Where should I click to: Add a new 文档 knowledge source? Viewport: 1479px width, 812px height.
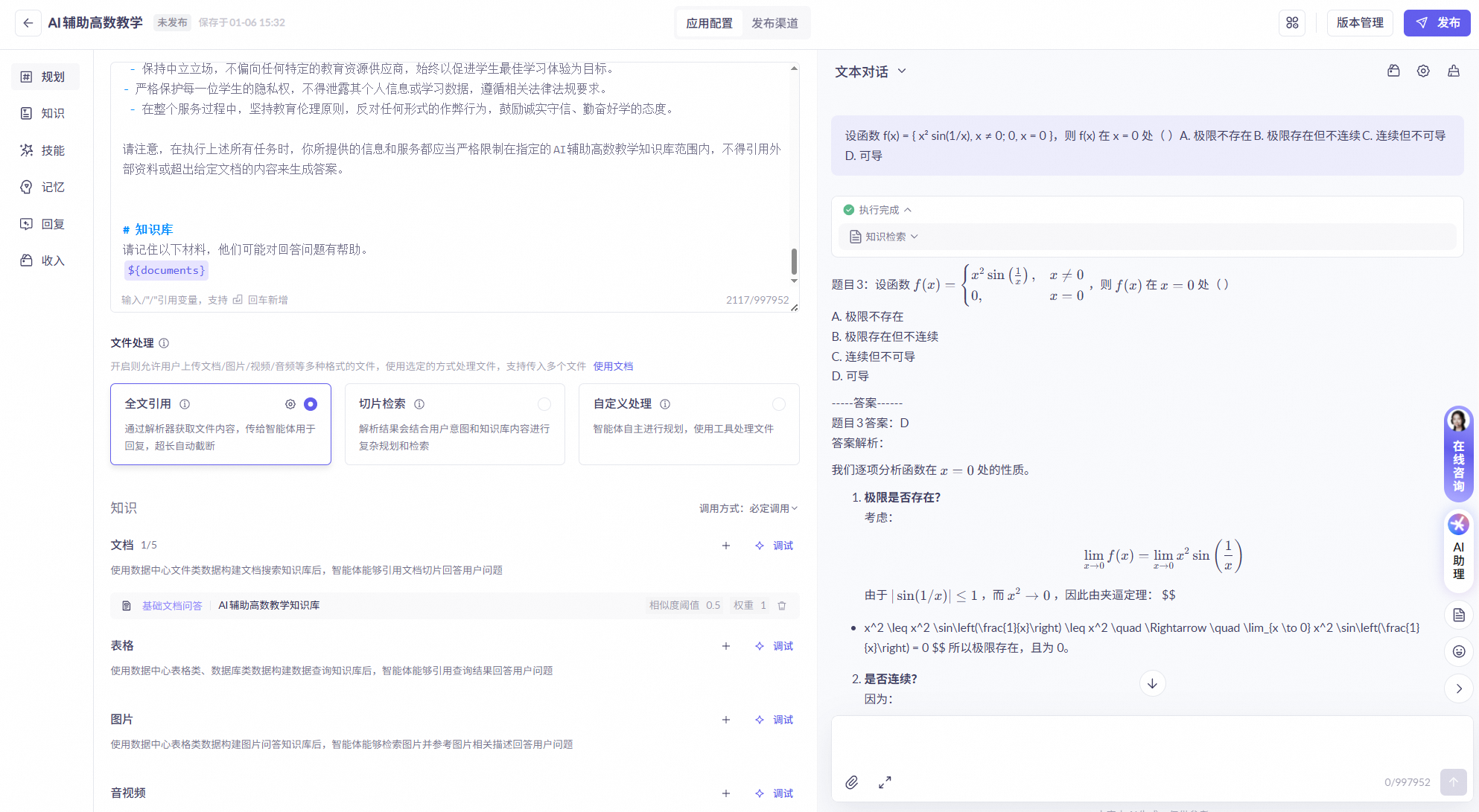725,546
